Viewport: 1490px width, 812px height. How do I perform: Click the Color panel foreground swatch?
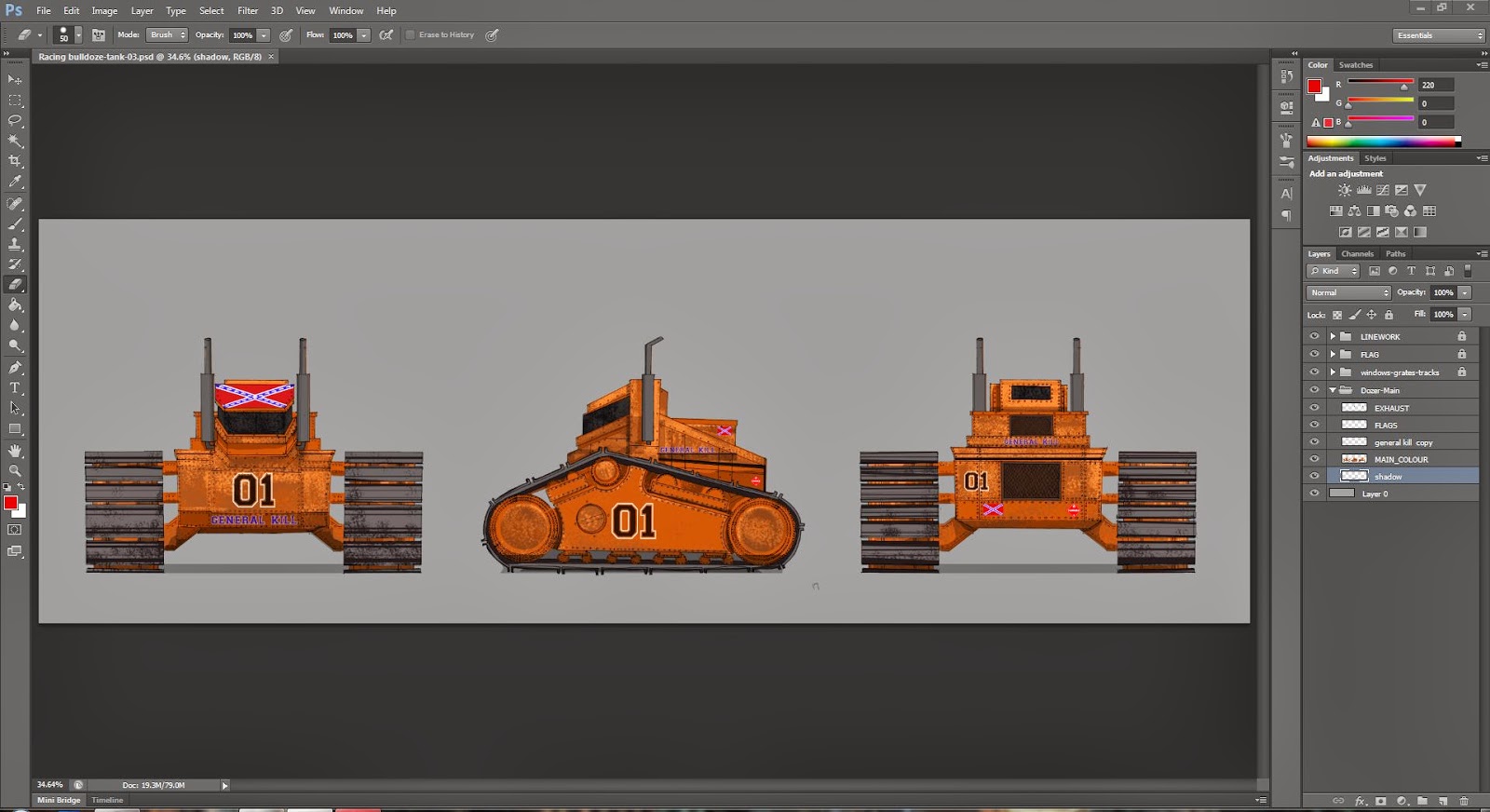[1314, 87]
